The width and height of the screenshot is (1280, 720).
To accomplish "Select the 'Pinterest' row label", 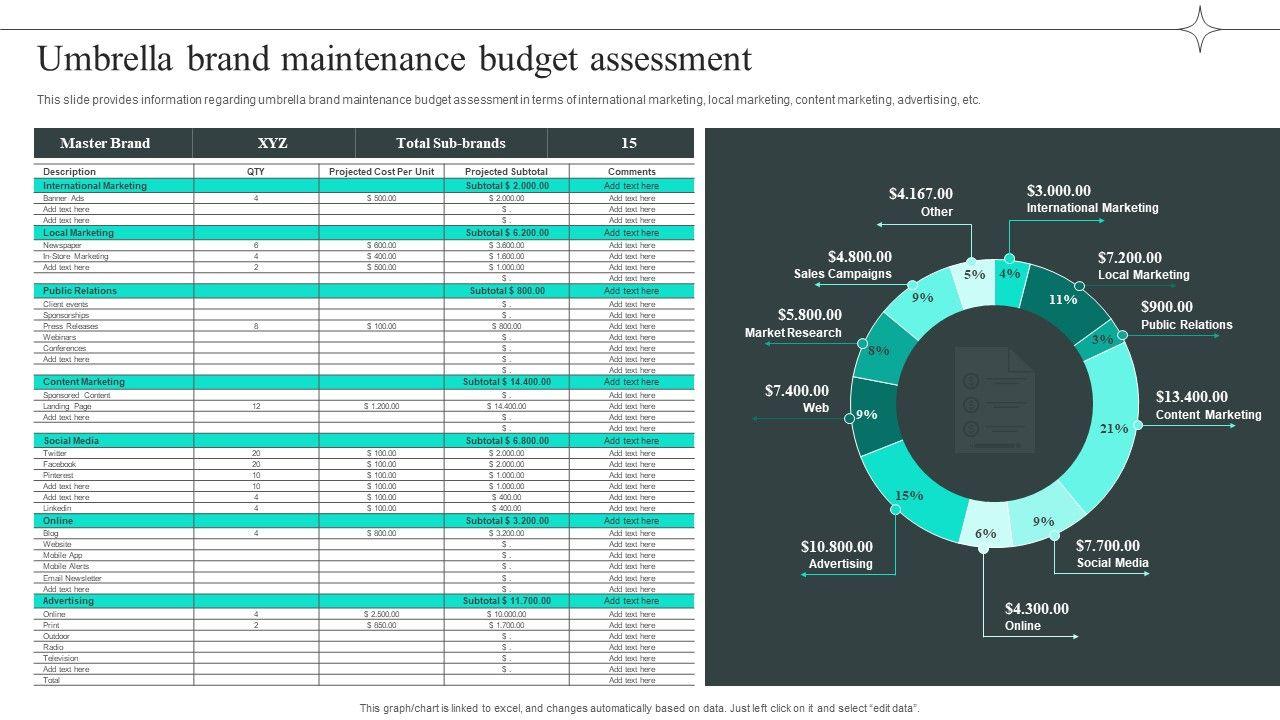I will tap(59, 475).
